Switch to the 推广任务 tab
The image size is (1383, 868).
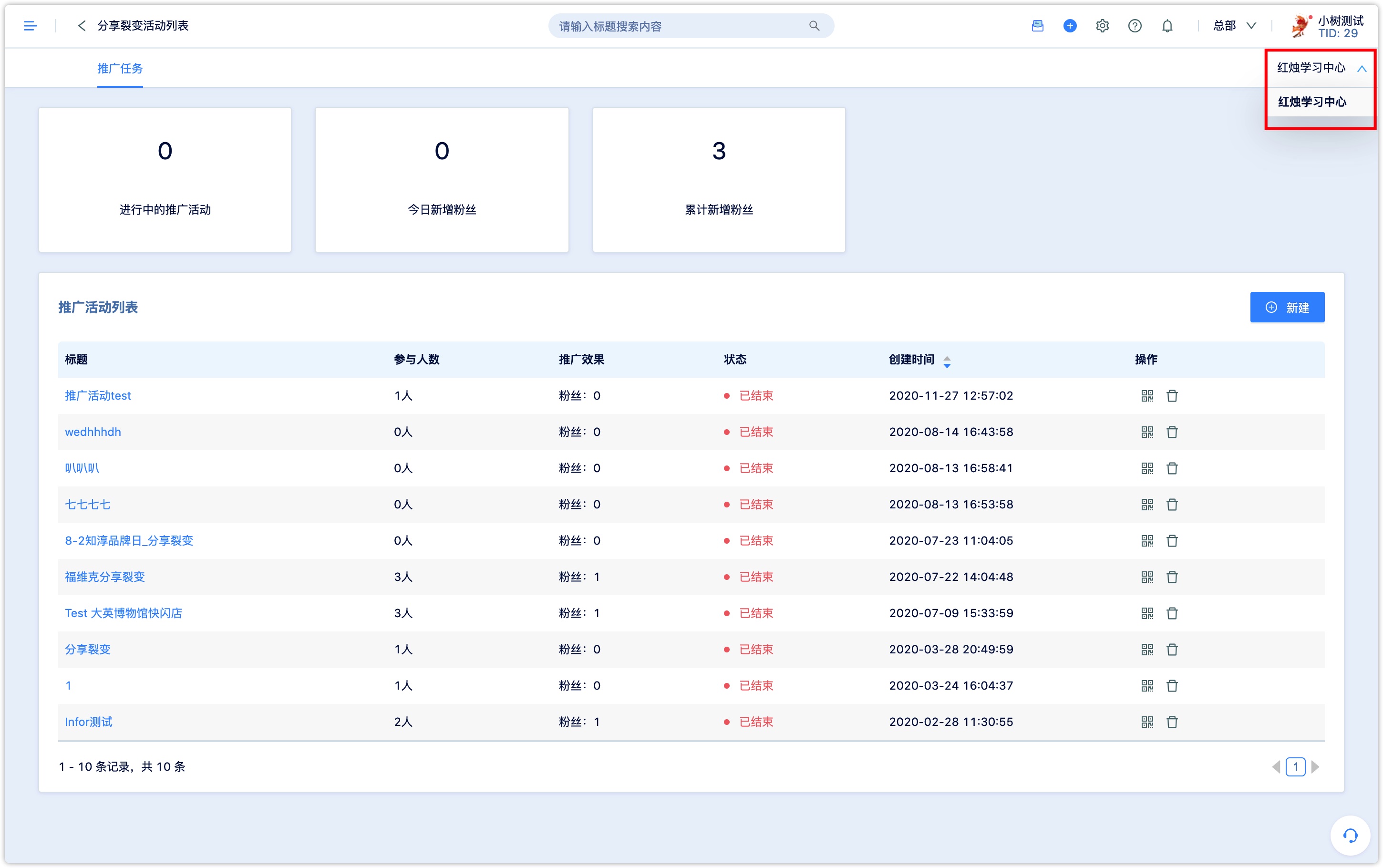120,68
